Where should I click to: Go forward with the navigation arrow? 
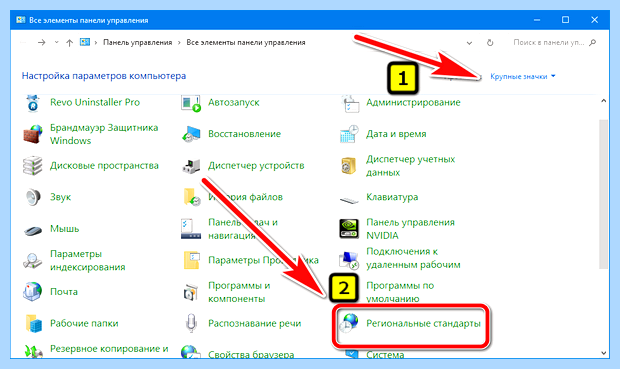pyautogui.click(x=42, y=42)
